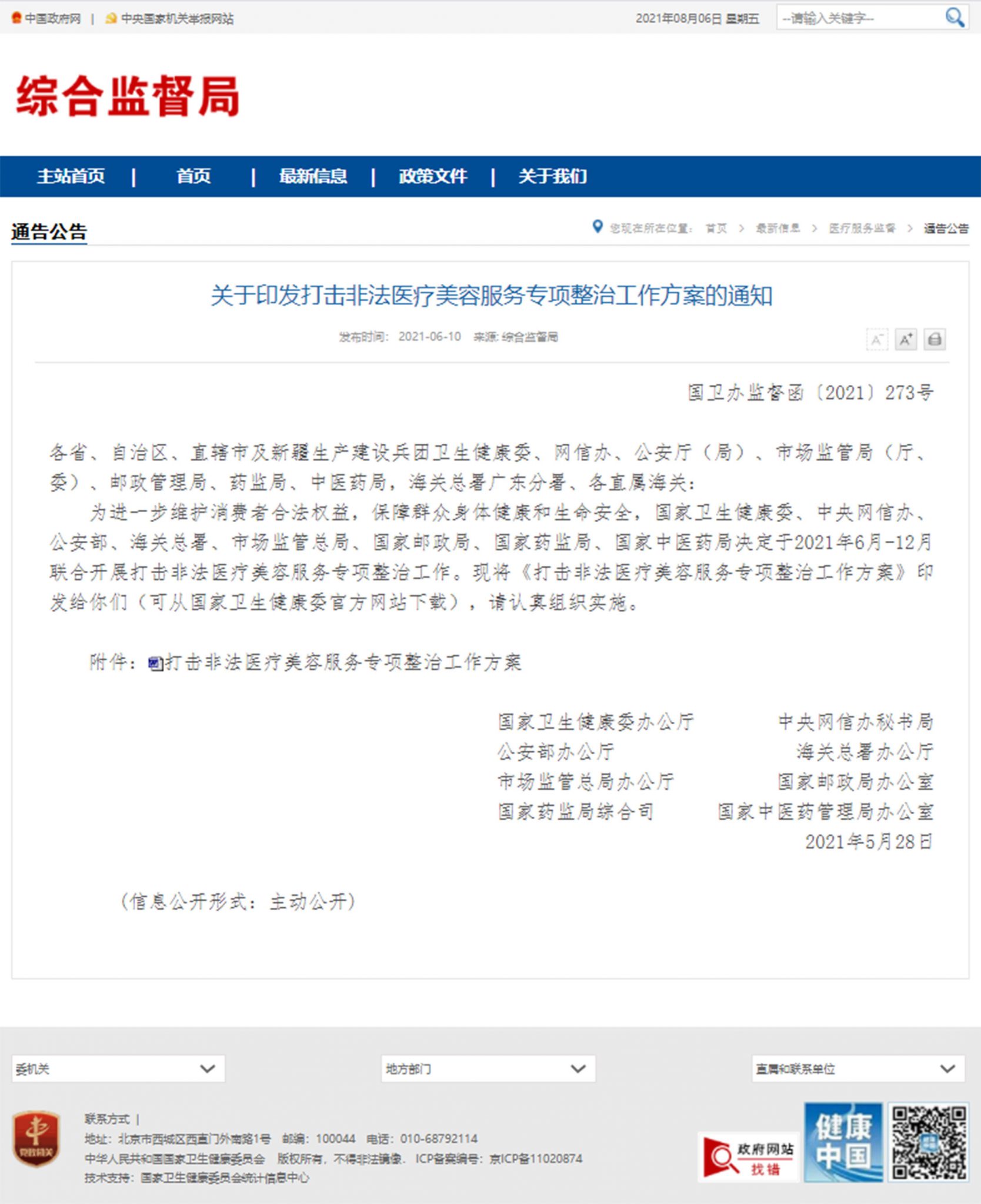This screenshot has height=1204, width=981.
Task: Click the search magnifier icon
Action: coord(954,18)
